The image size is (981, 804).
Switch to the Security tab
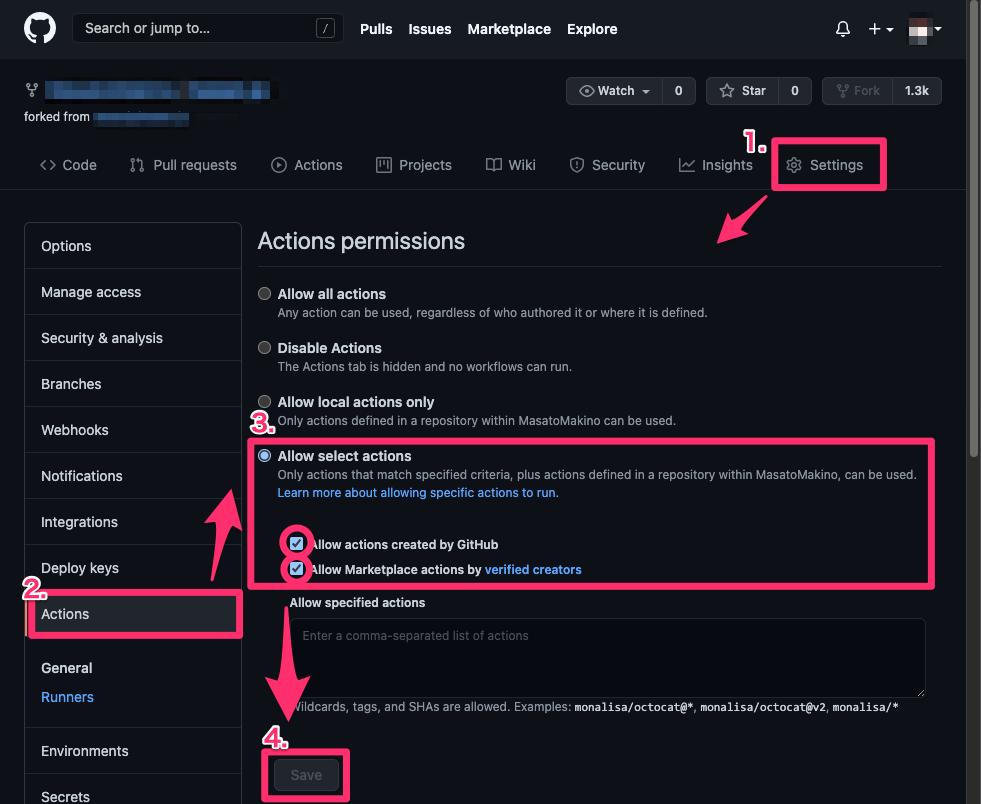[x=607, y=165]
